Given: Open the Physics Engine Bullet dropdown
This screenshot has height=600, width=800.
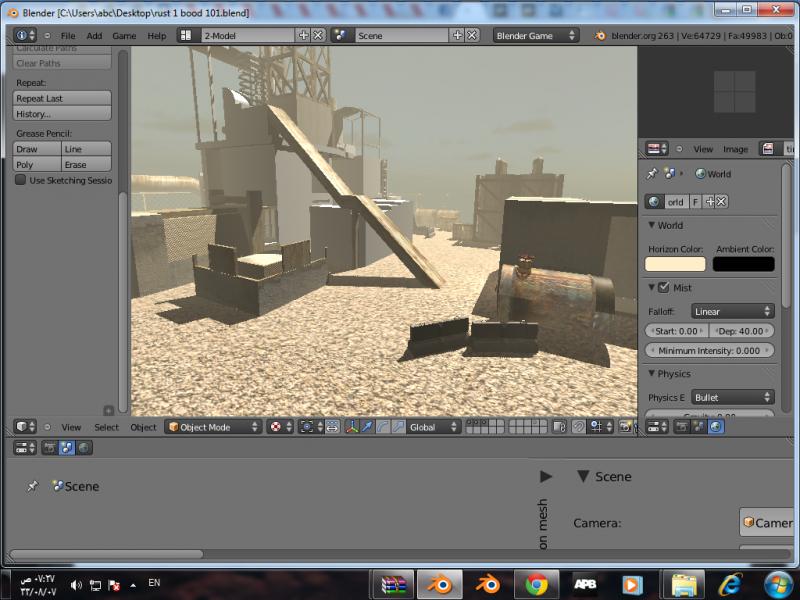Looking at the screenshot, I should [733, 397].
